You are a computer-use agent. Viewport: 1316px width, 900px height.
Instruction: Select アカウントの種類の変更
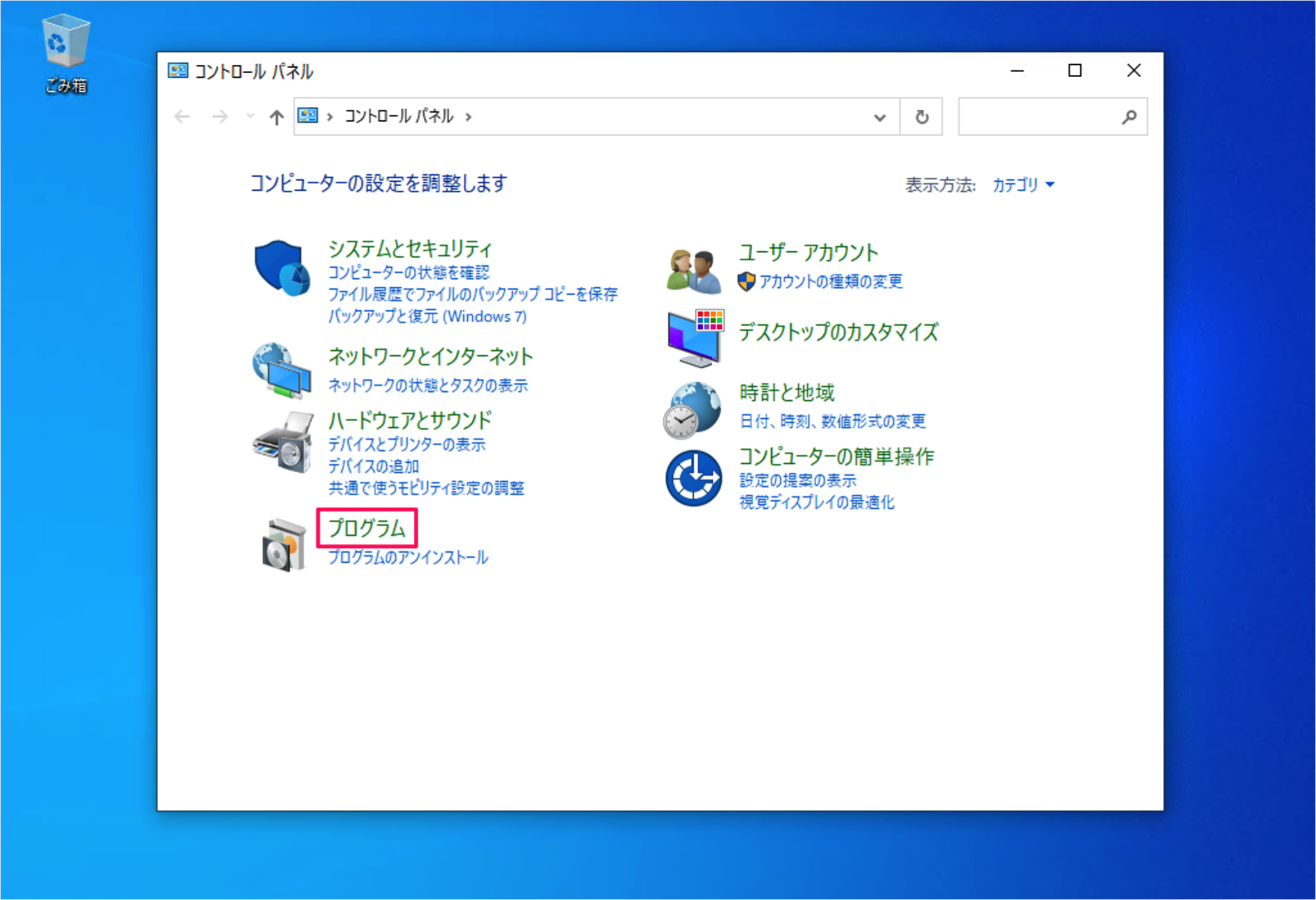tap(831, 281)
